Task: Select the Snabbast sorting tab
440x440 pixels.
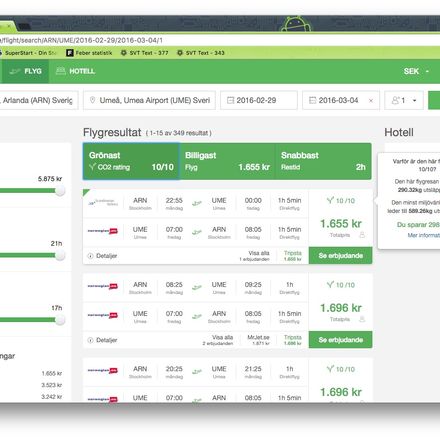Action: point(323,161)
